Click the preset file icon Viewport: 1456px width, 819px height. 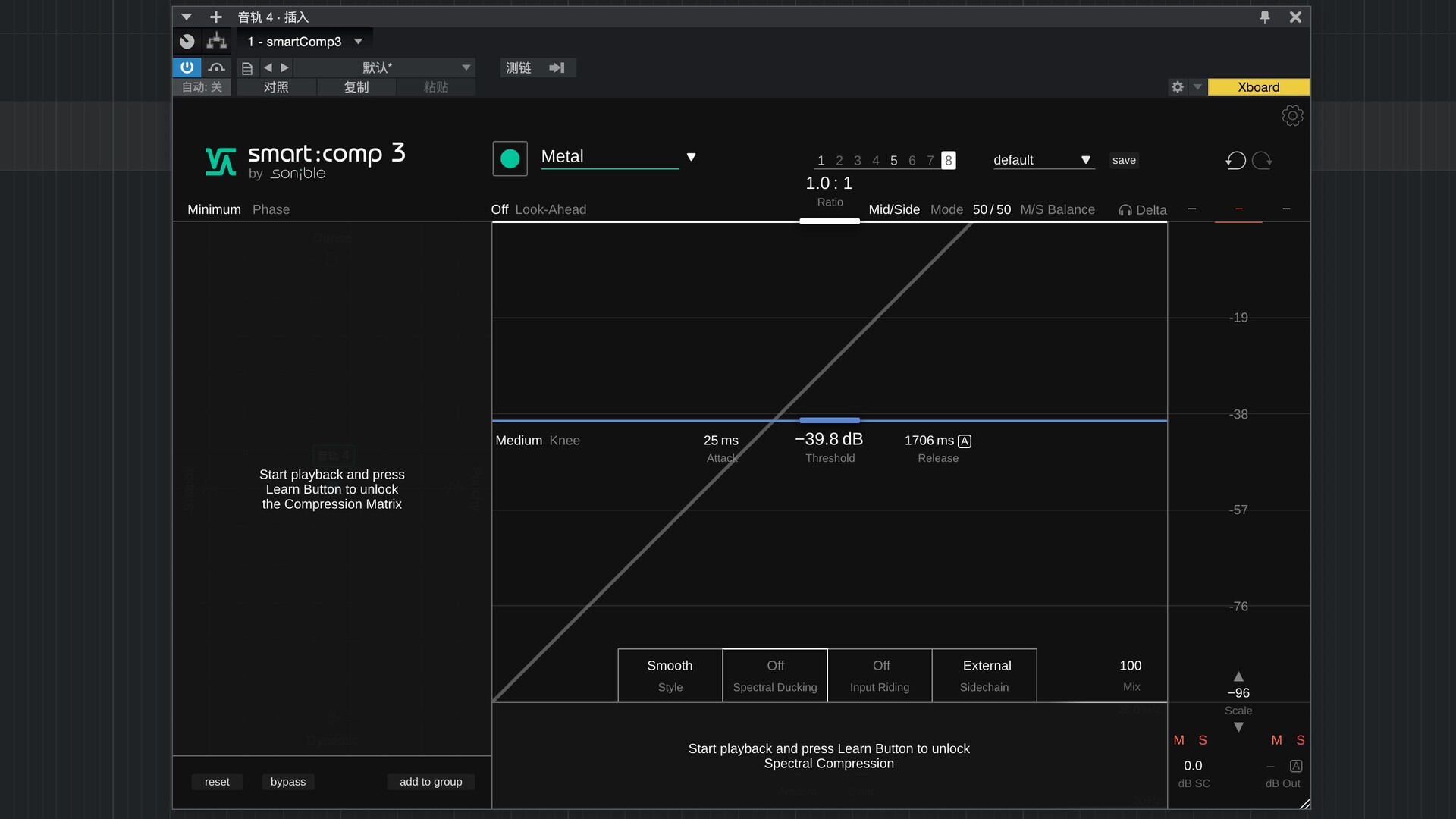[246, 68]
